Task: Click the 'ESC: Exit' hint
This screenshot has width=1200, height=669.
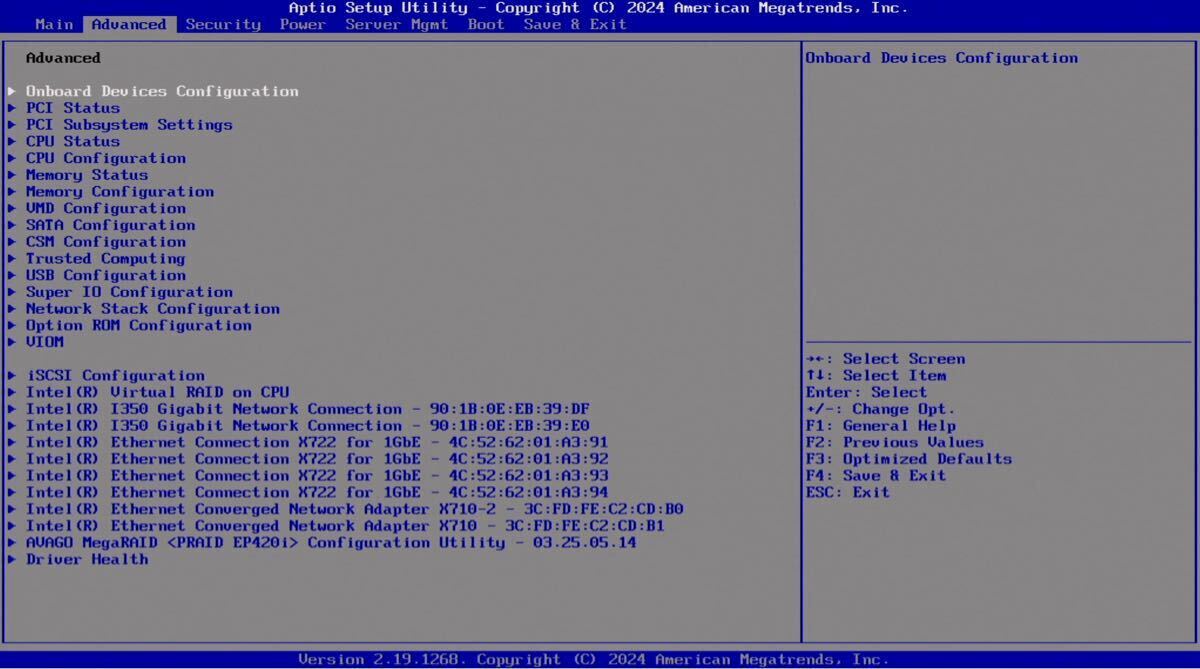Action: pos(848,492)
